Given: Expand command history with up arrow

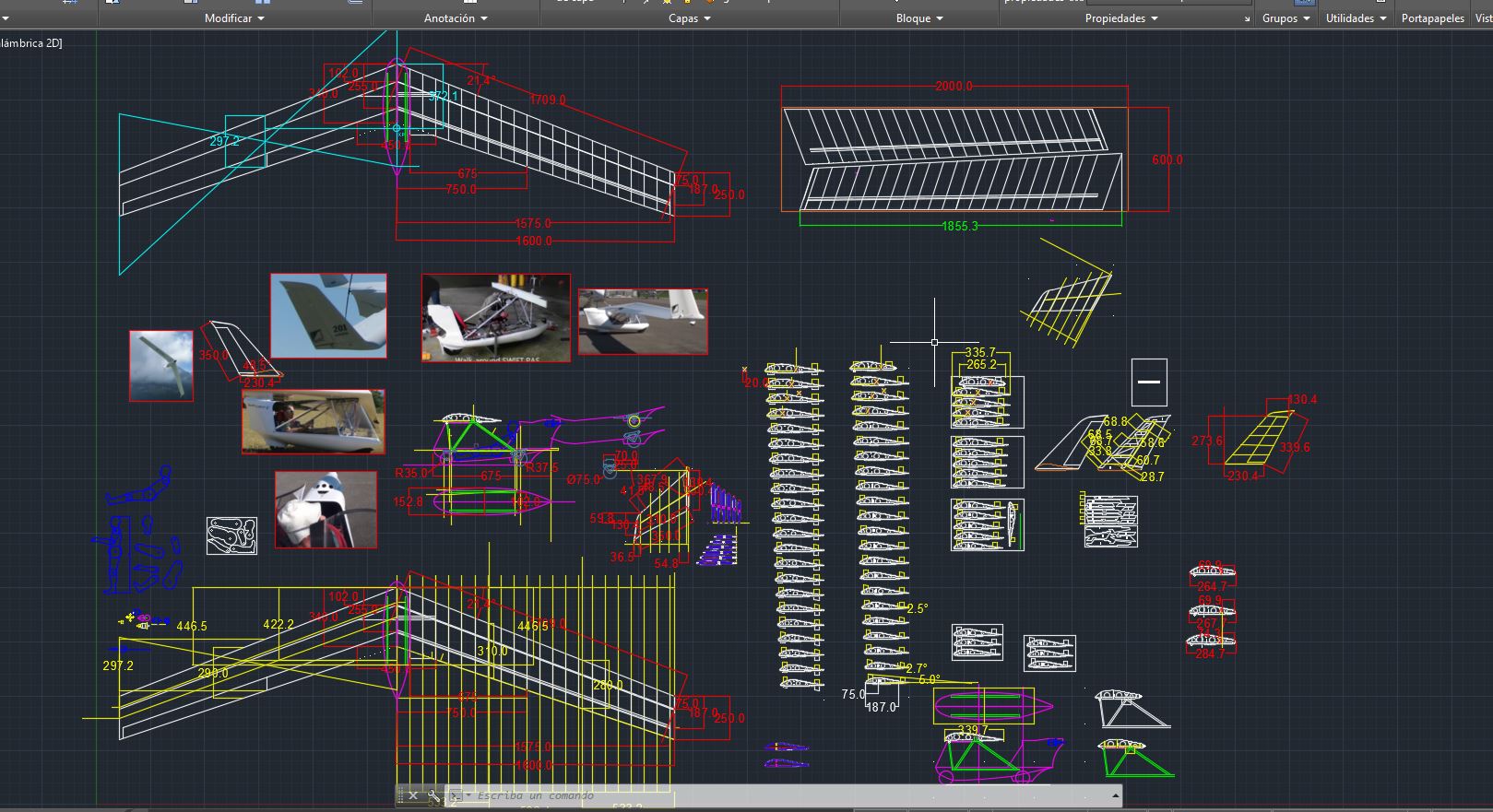Looking at the screenshot, I should click(x=1115, y=795).
